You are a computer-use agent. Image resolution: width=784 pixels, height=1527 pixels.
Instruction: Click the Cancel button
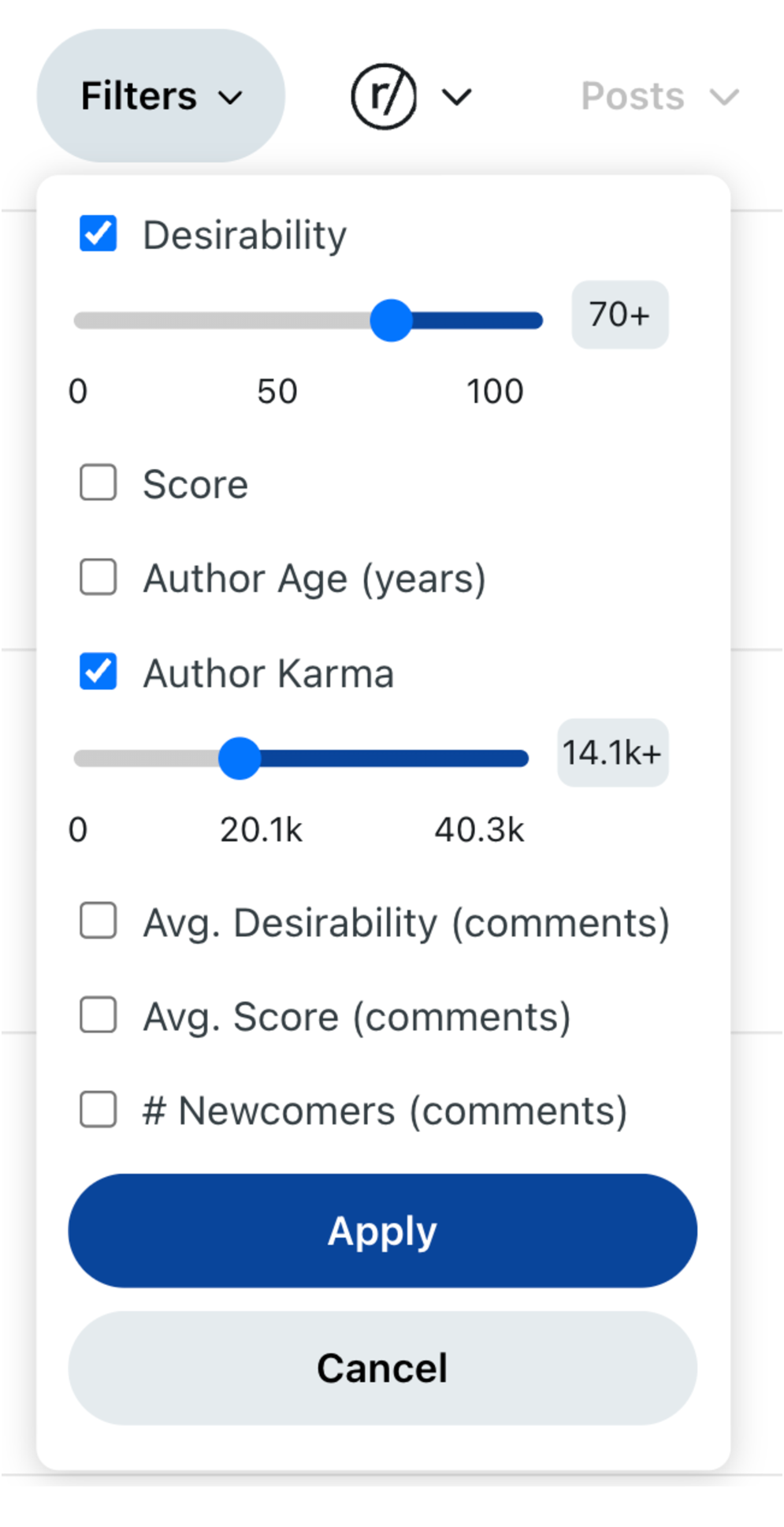[x=382, y=1368]
